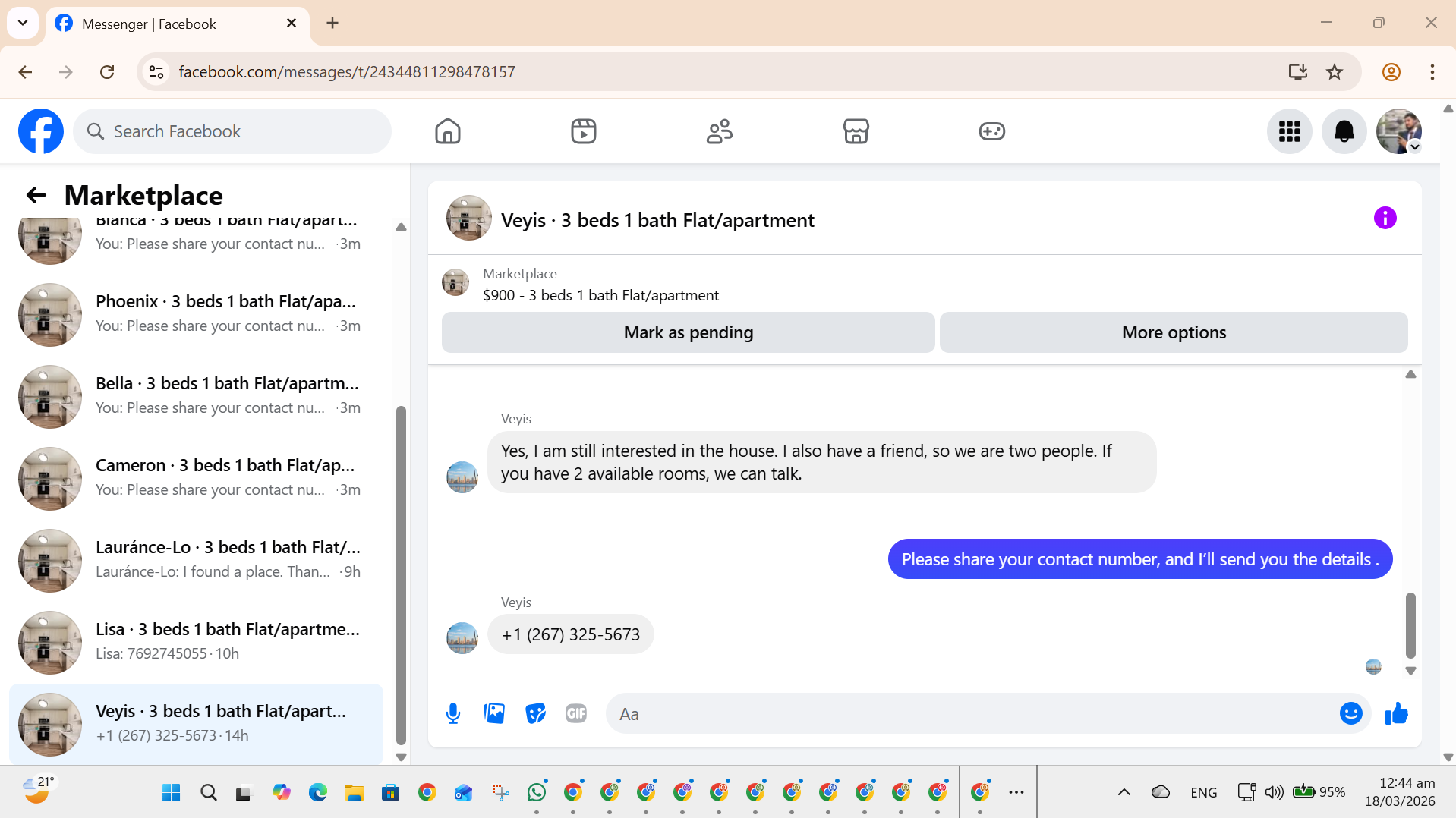Click the message '+1 (267) 325-5673'

571,634
